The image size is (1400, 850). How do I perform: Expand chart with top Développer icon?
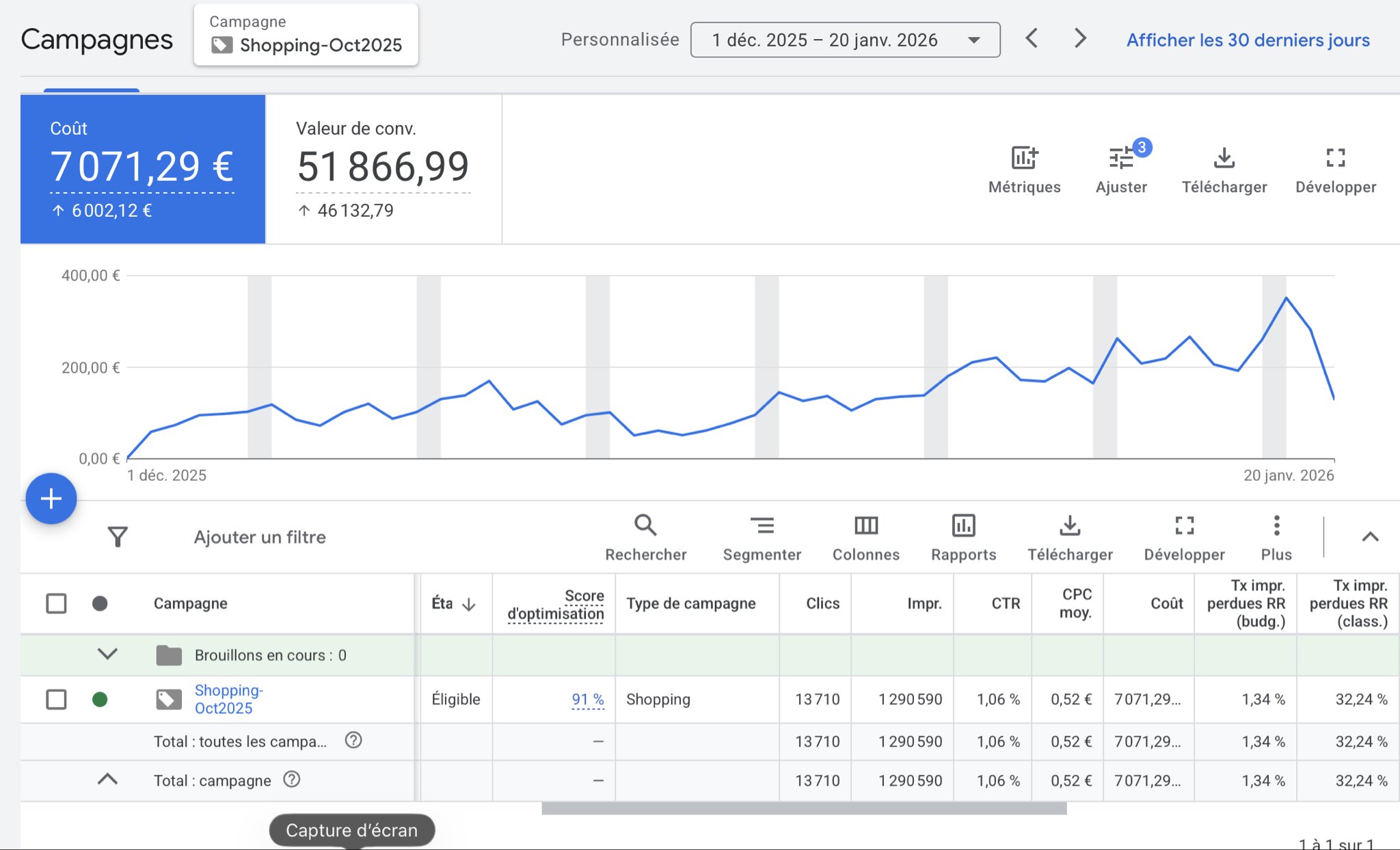coord(1336,158)
